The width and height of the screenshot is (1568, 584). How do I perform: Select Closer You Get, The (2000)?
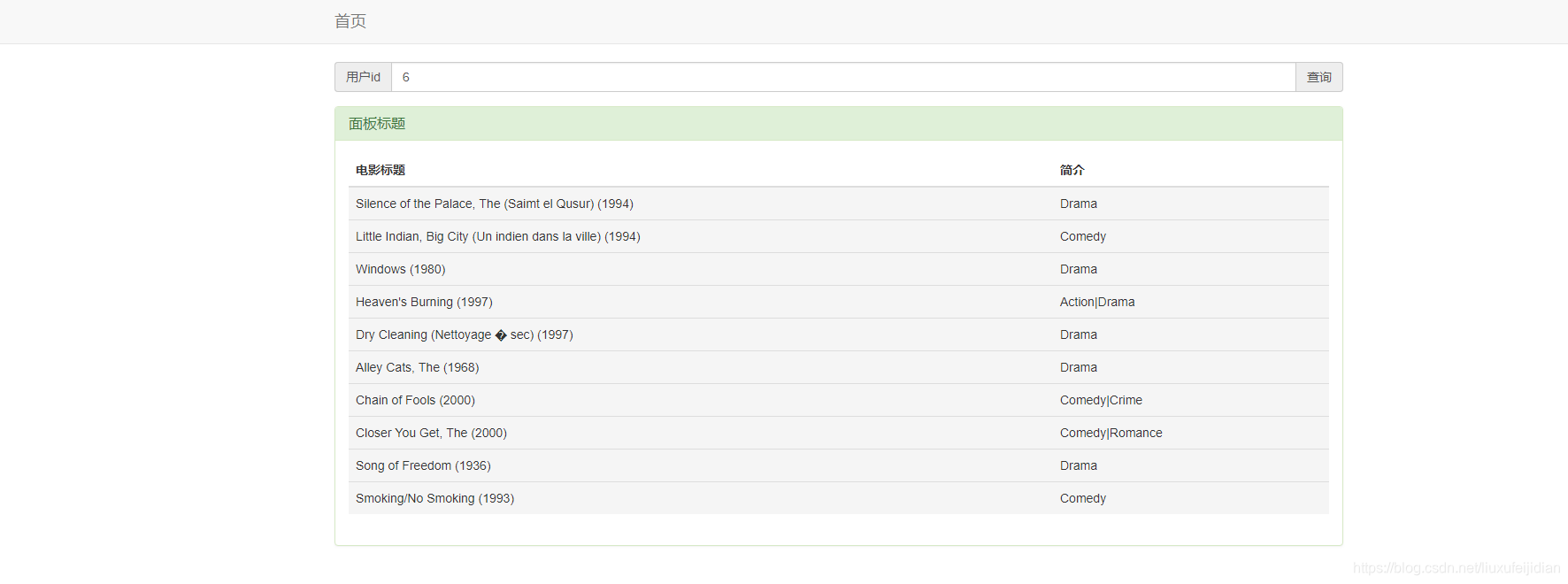(x=431, y=433)
